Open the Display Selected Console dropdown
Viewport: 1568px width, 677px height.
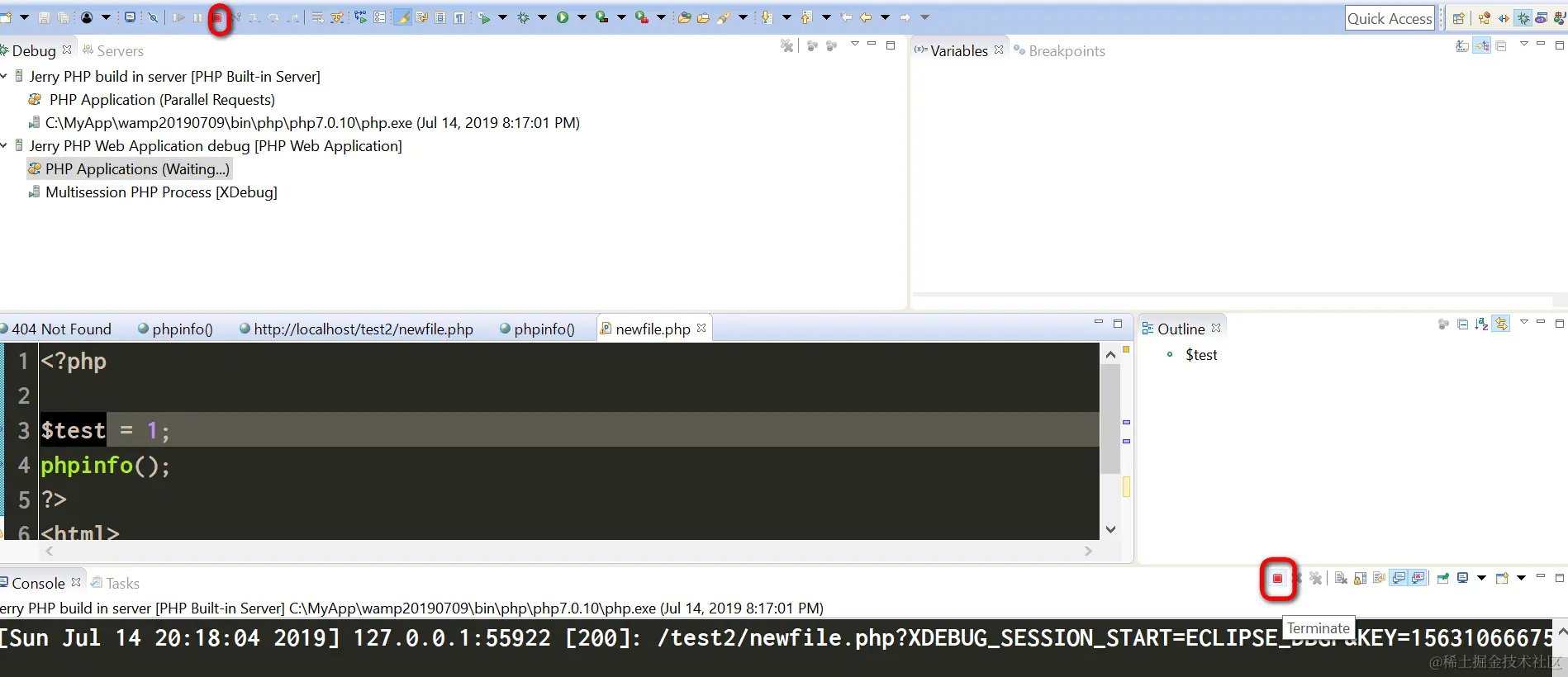click(1481, 578)
